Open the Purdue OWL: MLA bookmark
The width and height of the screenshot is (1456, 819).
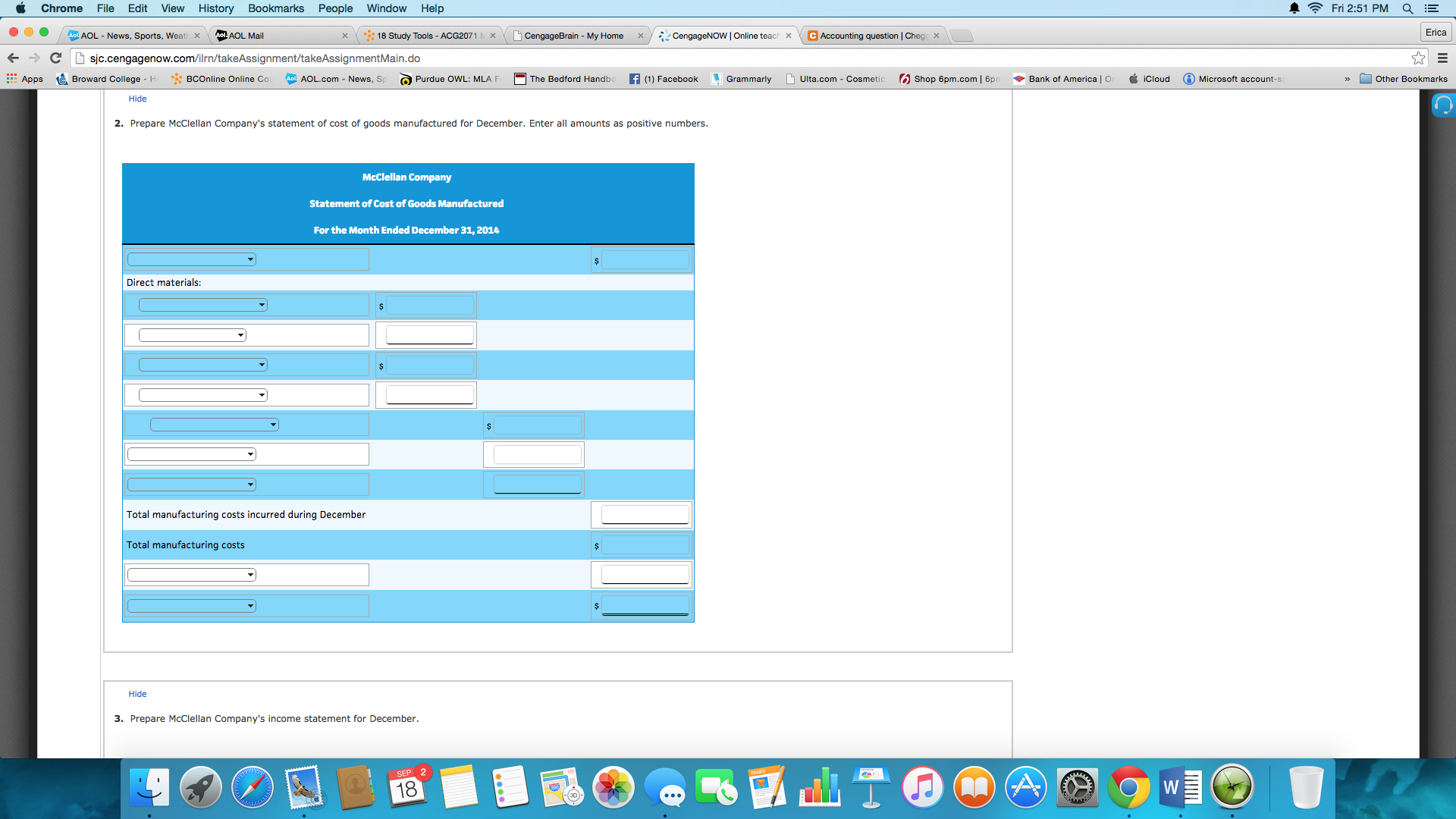pyautogui.click(x=450, y=78)
